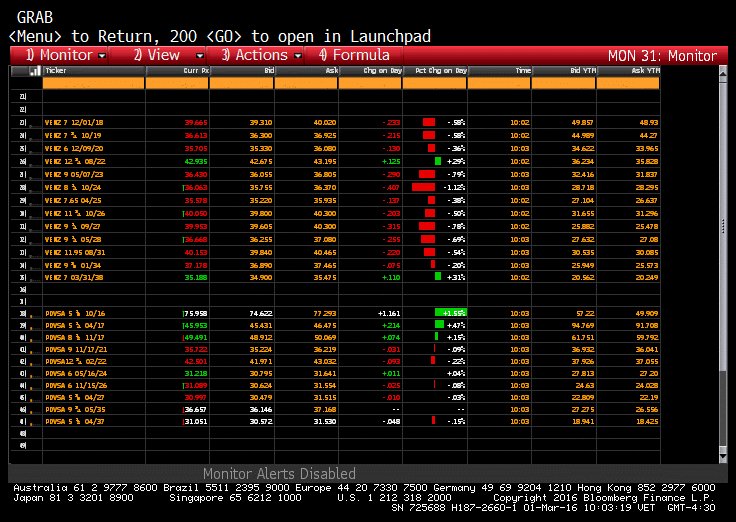Click the scrollbar down arrow
Image resolution: width=736 pixels, height=522 pixels.
[x=723, y=456]
